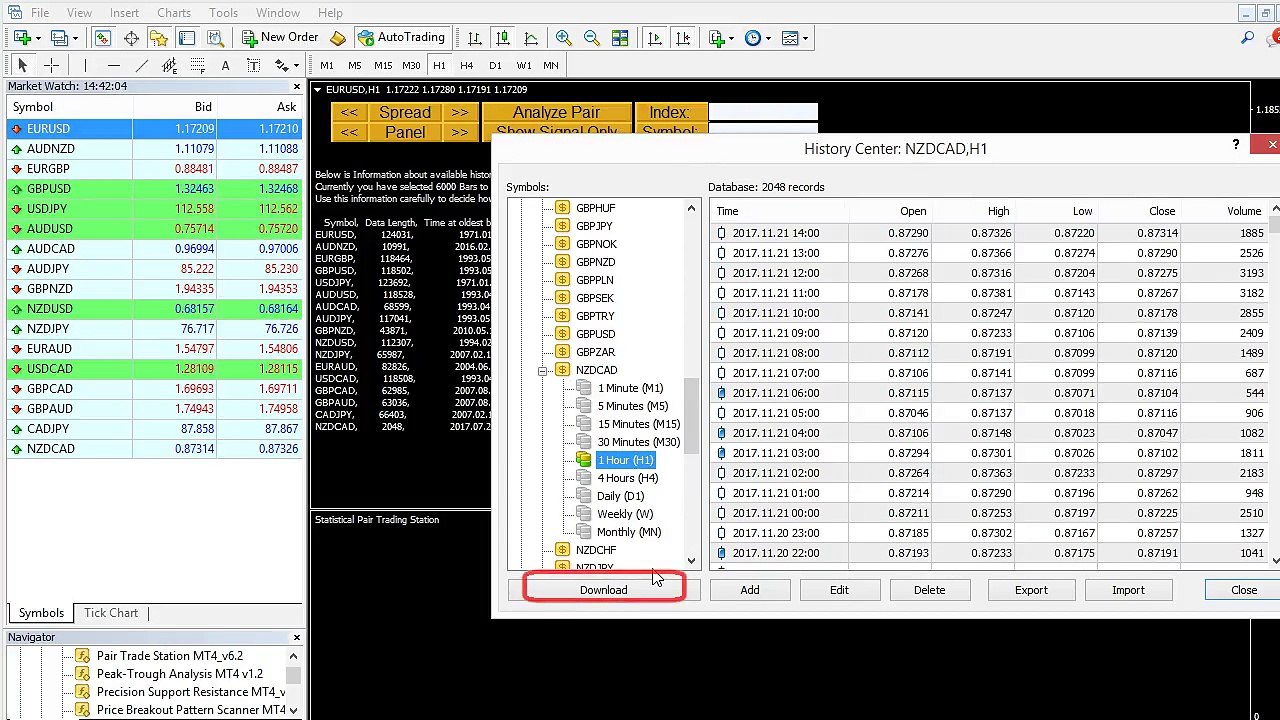This screenshot has height=720, width=1280.
Task: Open the Indicators list icon
Action: click(716, 38)
